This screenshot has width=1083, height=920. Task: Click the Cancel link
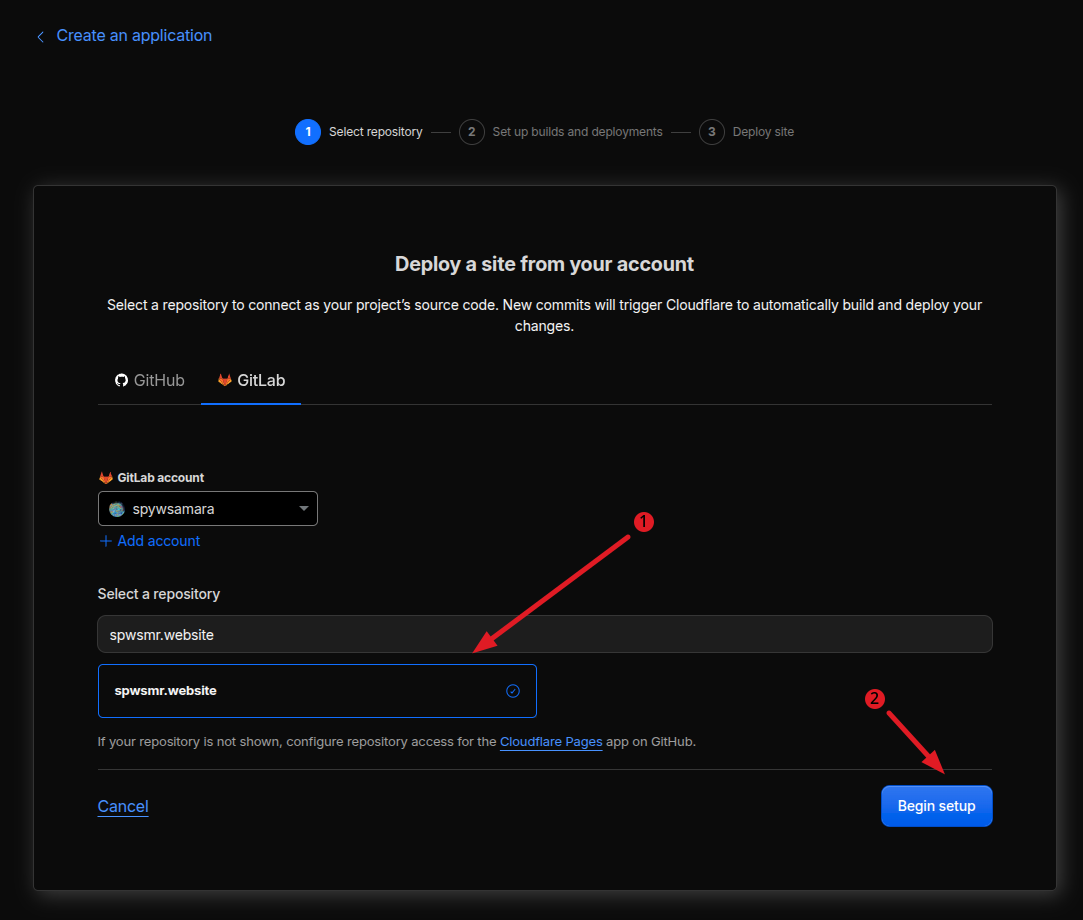[123, 806]
